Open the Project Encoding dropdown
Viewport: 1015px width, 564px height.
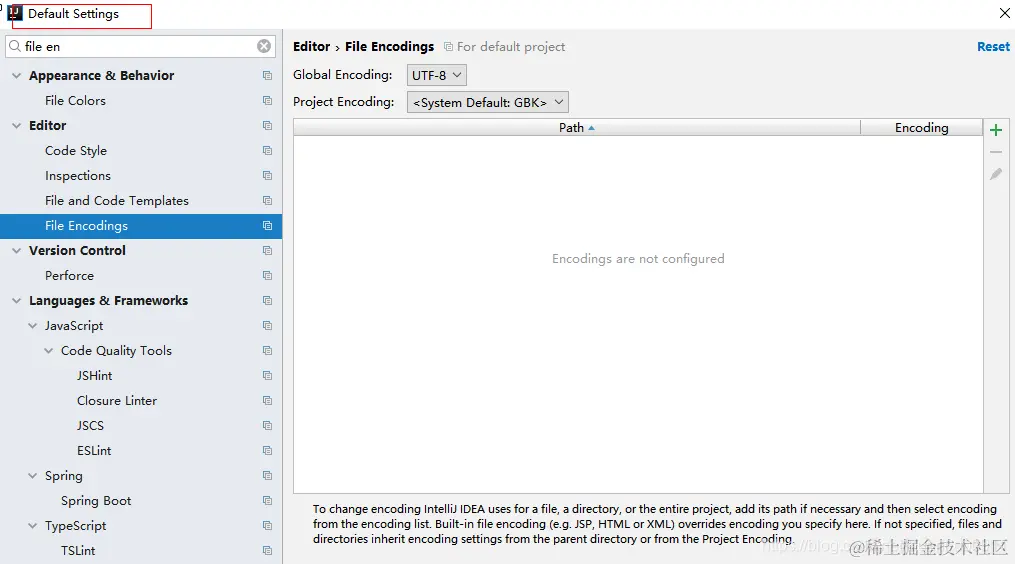coord(487,102)
